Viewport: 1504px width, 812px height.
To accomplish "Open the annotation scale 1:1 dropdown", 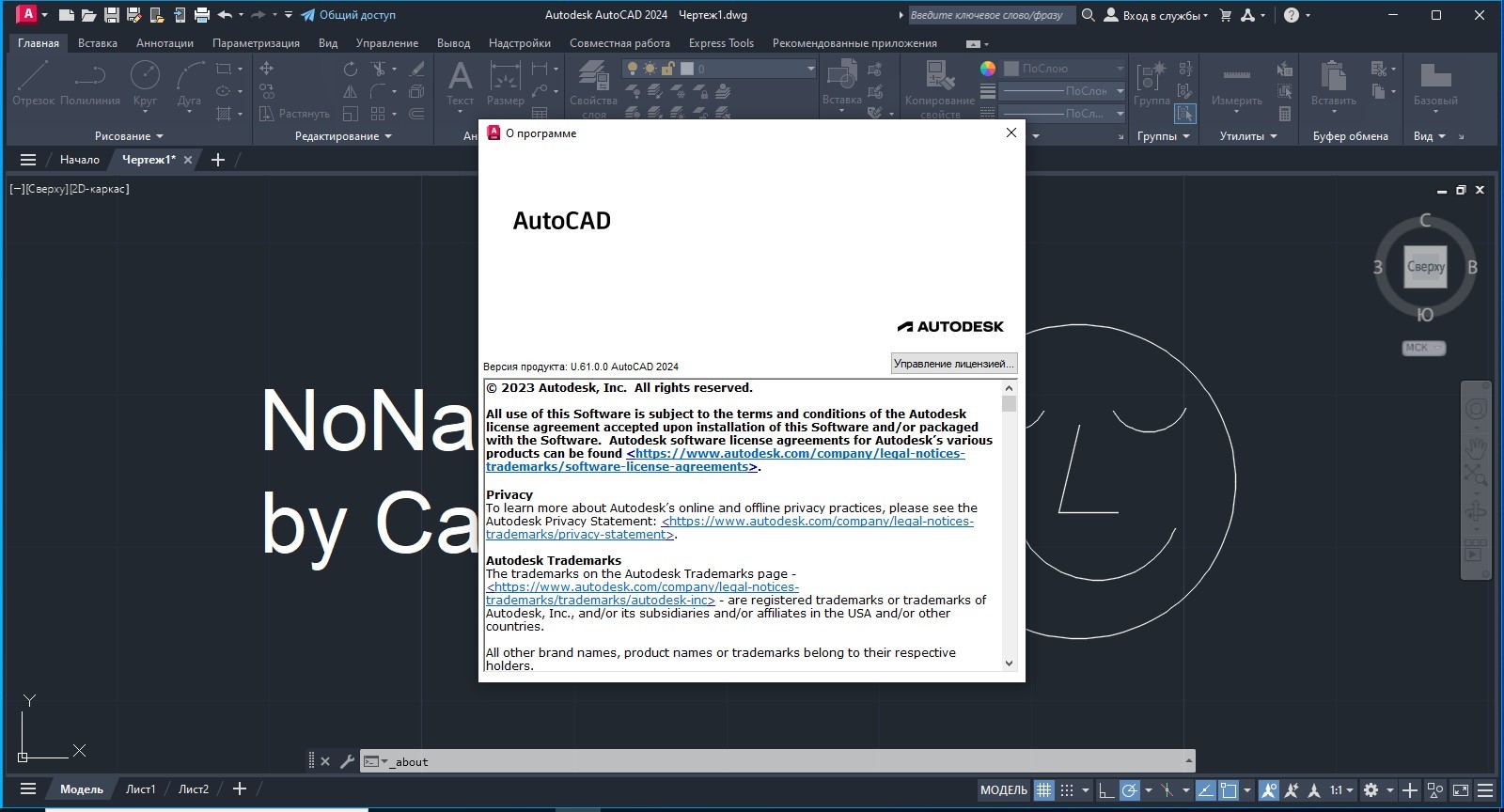I will [1341, 790].
